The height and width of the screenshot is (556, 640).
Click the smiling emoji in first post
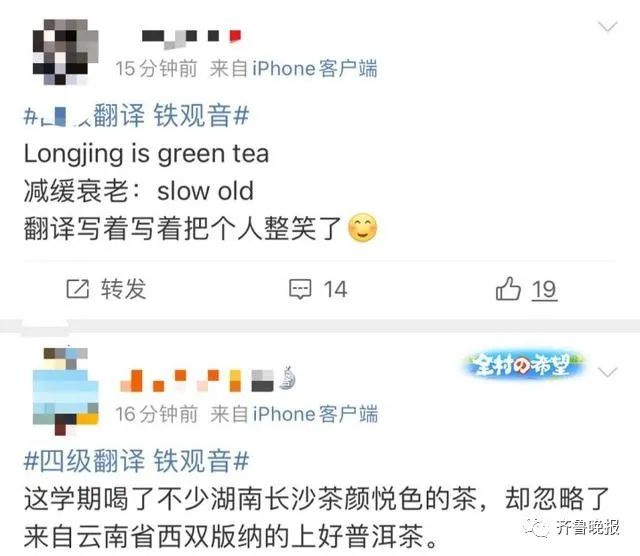pos(362,227)
